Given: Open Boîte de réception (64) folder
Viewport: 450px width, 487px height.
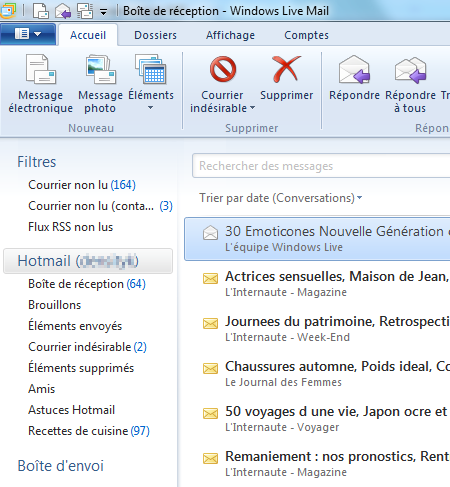Looking at the screenshot, I should pos(87,284).
